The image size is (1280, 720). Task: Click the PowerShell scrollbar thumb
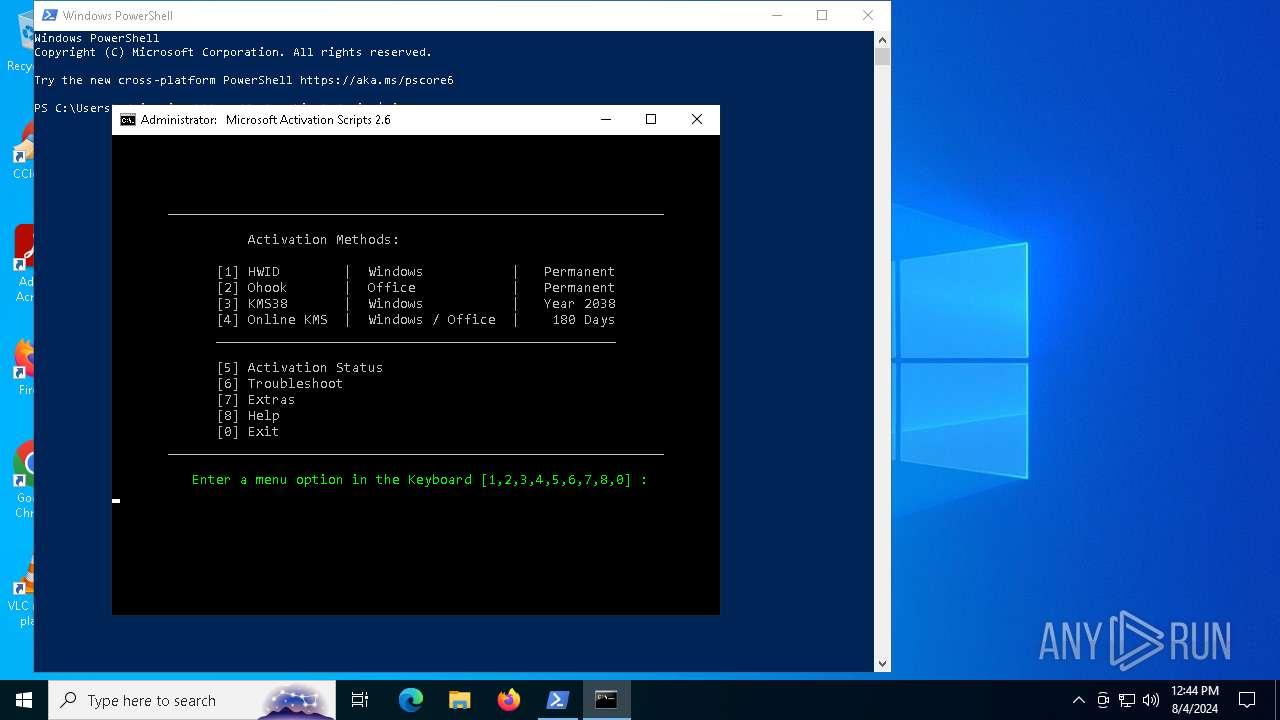[x=882, y=56]
